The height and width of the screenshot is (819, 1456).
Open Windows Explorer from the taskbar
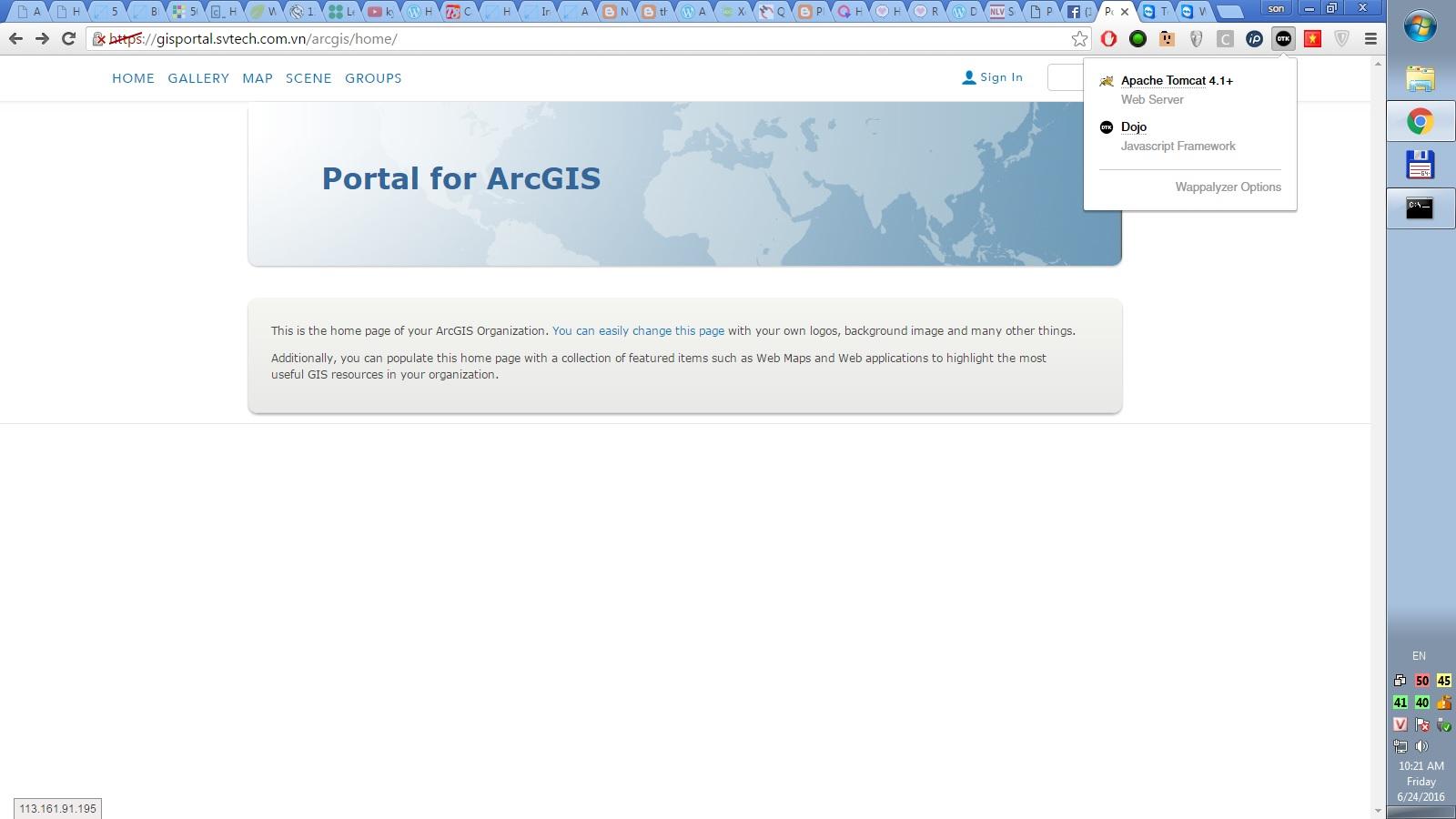pos(1421,79)
